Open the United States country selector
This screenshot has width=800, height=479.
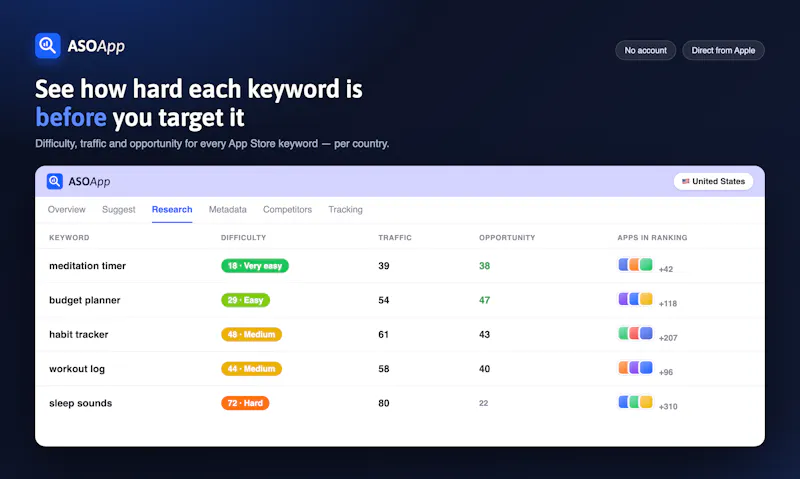click(x=713, y=181)
